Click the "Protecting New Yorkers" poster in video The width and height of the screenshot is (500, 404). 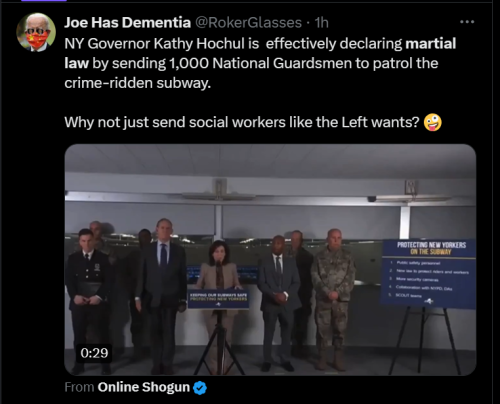[429, 273]
